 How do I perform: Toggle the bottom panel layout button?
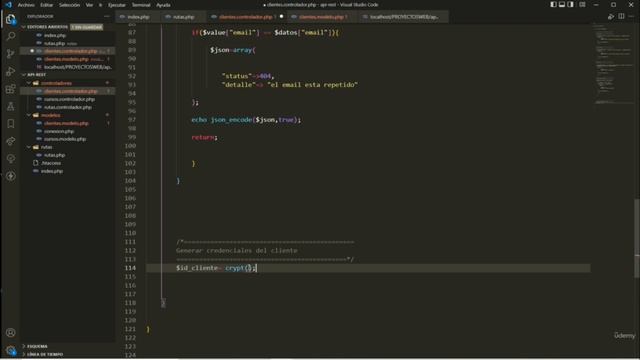click(562, 4)
